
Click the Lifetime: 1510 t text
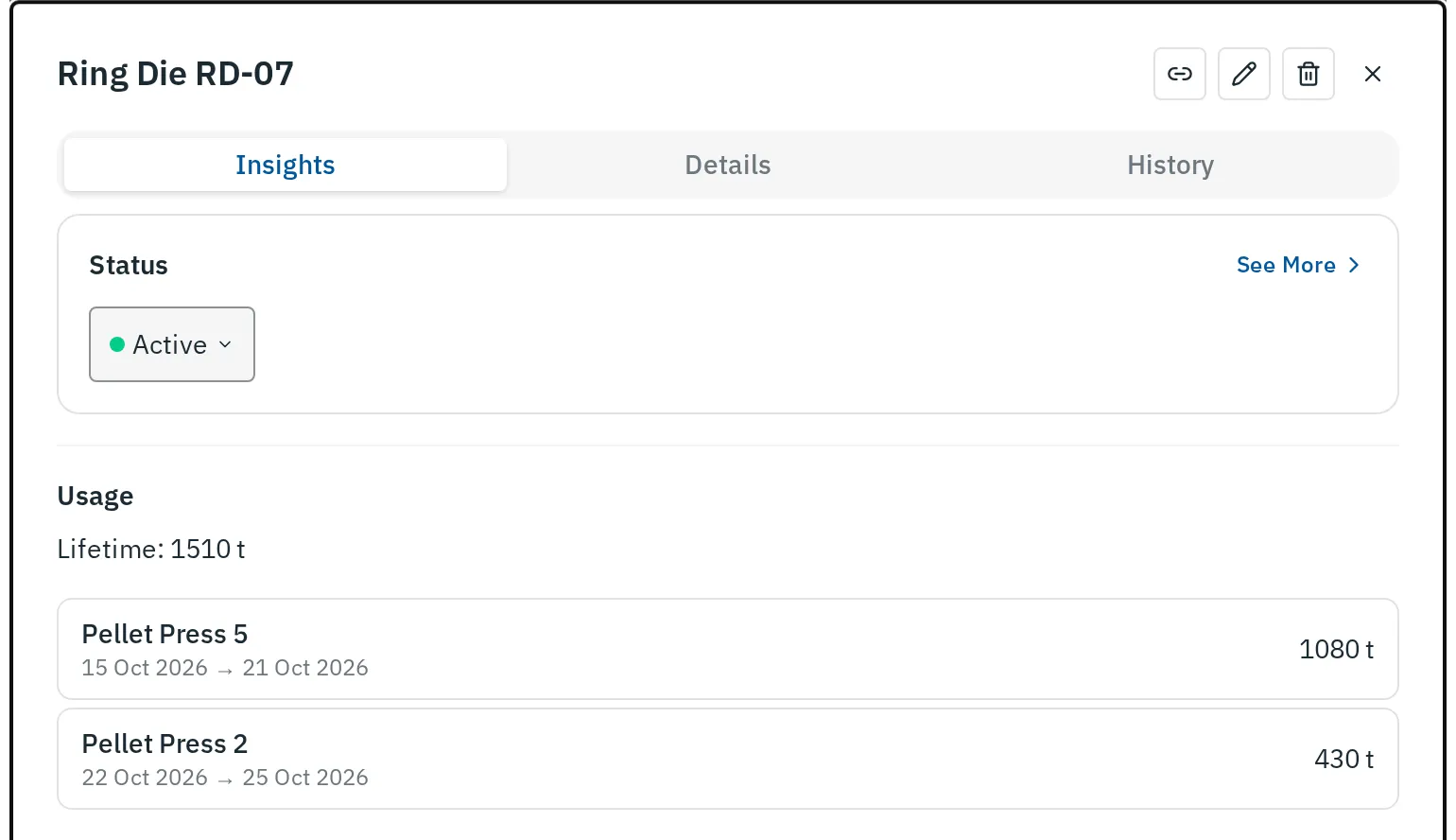pos(151,550)
